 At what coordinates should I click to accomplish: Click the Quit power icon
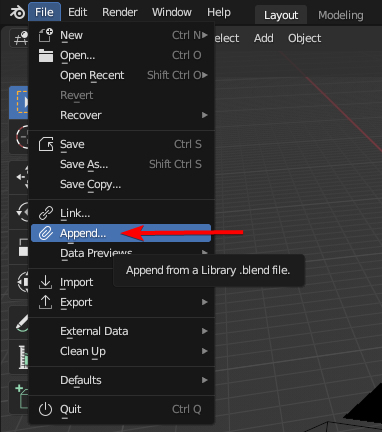[x=46, y=409]
